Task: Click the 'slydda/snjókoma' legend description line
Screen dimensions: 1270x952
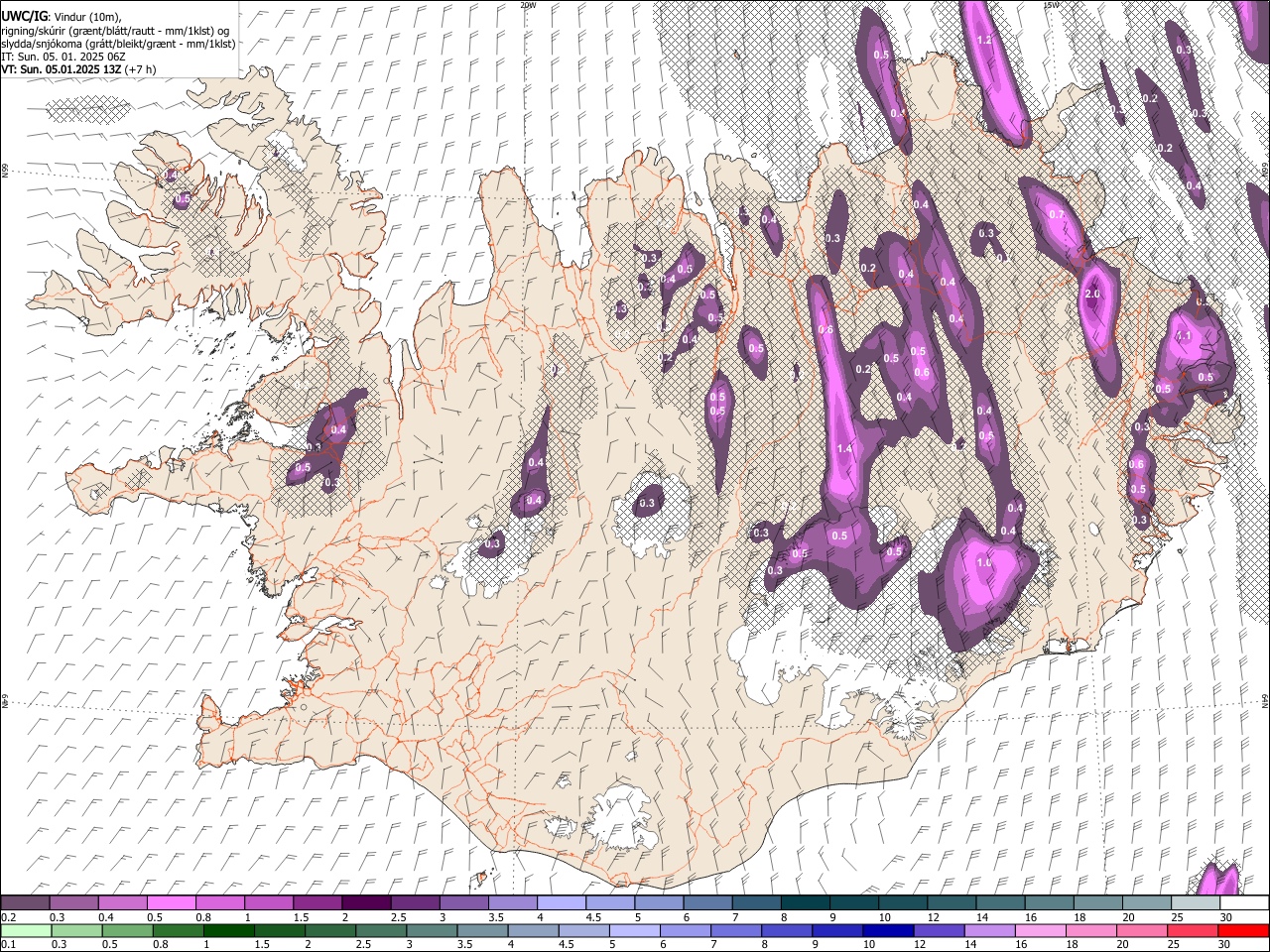Action: pyautogui.click(x=118, y=44)
